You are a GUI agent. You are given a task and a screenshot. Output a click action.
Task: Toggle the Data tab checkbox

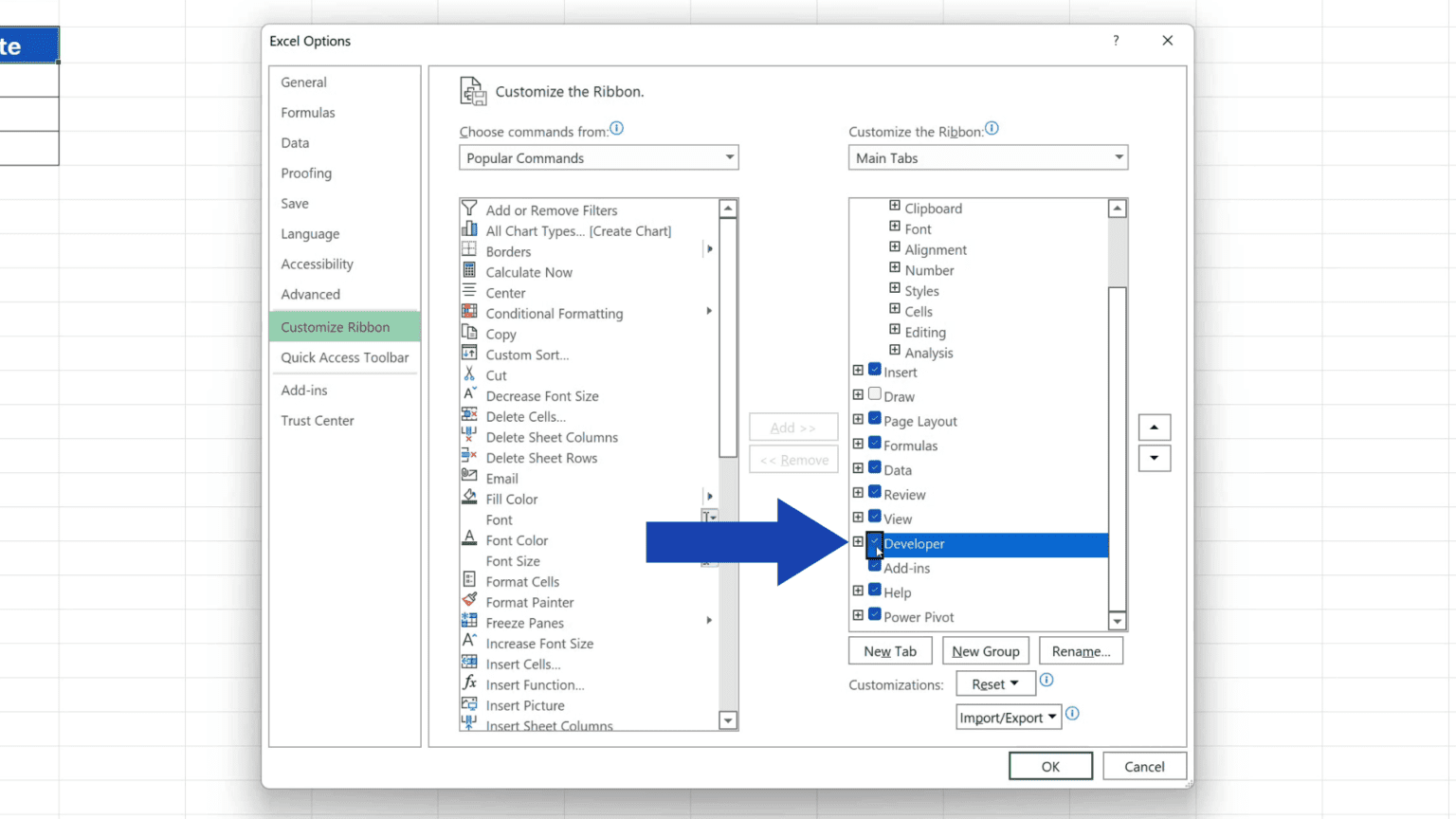(x=875, y=468)
